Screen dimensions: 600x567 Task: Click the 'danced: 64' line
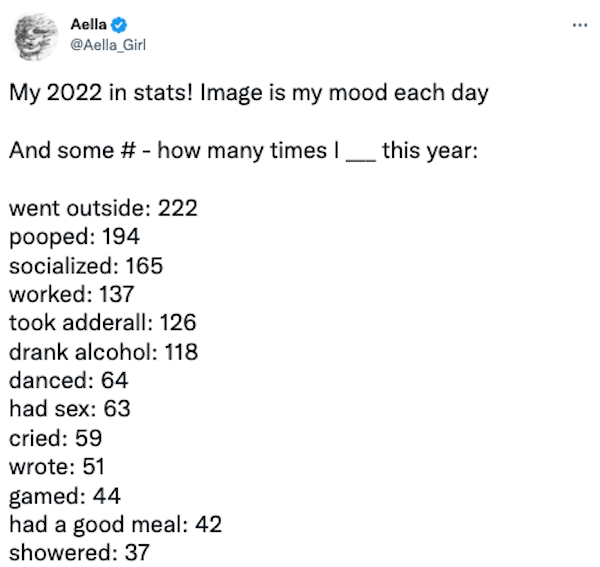pyautogui.click(x=68, y=380)
